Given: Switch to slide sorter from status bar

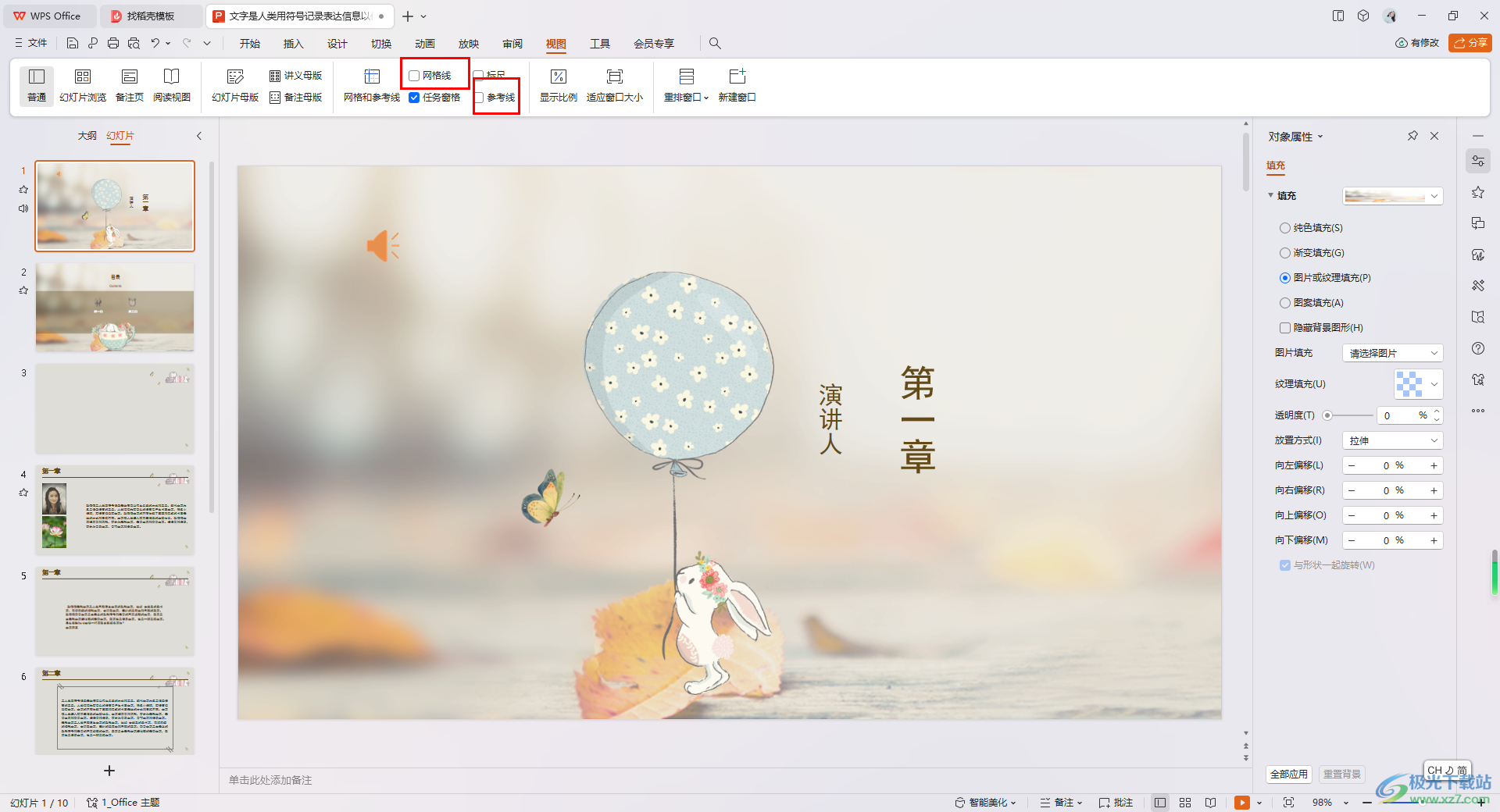Looking at the screenshot, I should (1185, 802).
